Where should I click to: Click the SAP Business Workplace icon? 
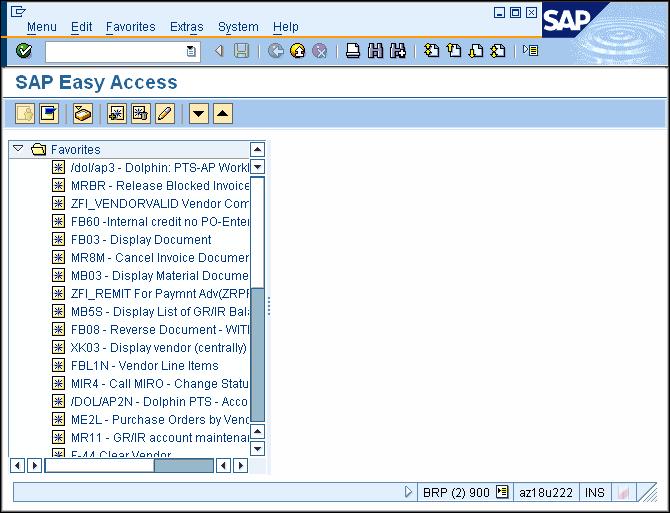(x=83, y=114)
